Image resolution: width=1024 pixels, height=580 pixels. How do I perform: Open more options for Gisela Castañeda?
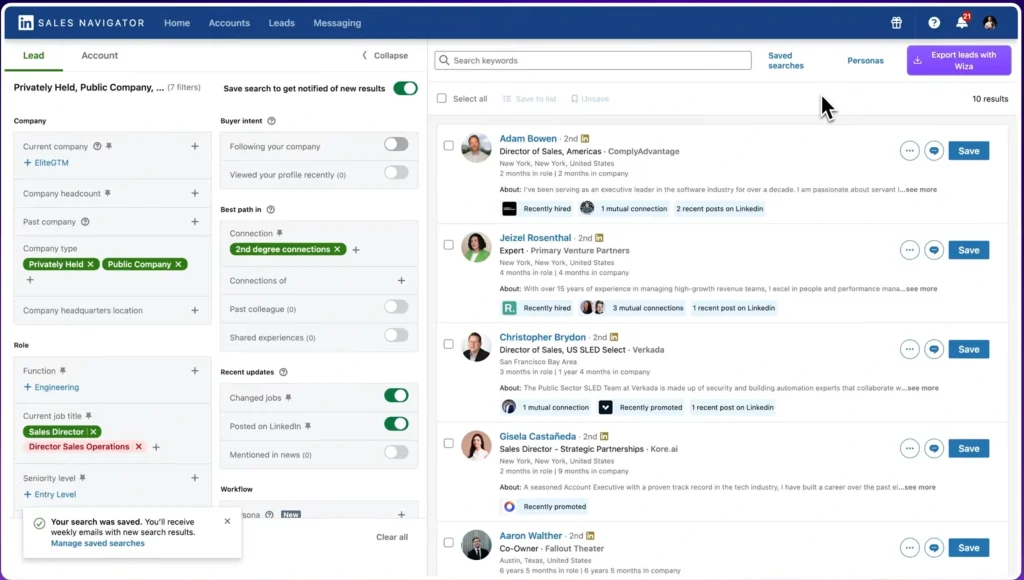click(x=909, y=449)
